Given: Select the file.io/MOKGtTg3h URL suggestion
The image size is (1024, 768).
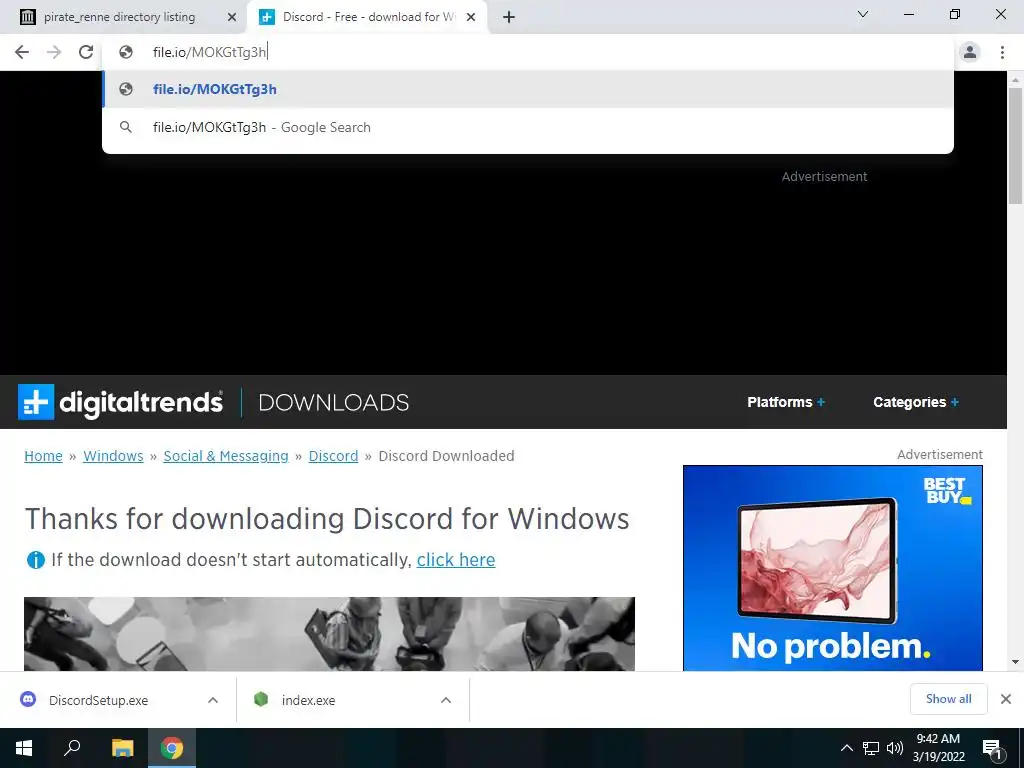Looking at the screenshot, I should tap(528, 89).
